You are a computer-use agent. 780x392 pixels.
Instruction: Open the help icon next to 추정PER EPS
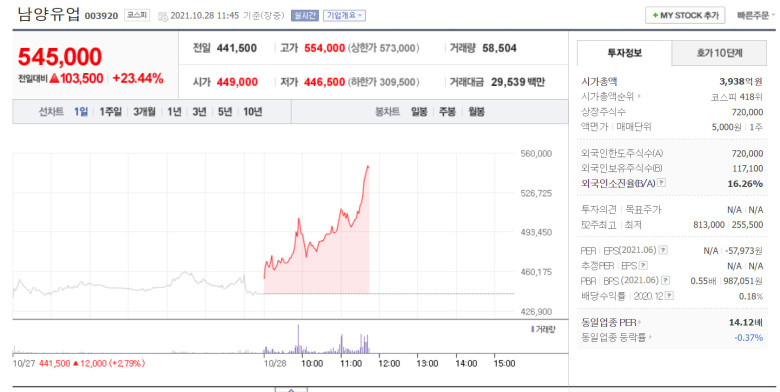click(x=643, y=266)
